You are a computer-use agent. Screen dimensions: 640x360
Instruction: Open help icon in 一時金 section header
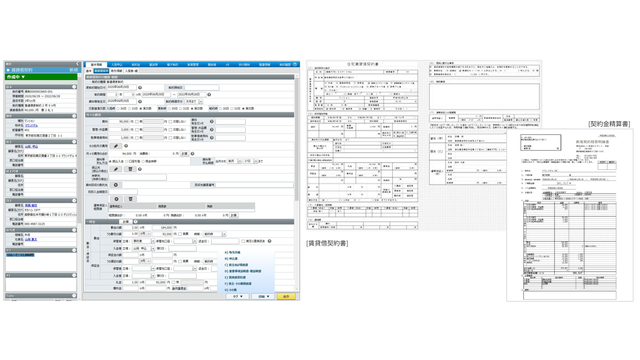(x=136, y=222)
